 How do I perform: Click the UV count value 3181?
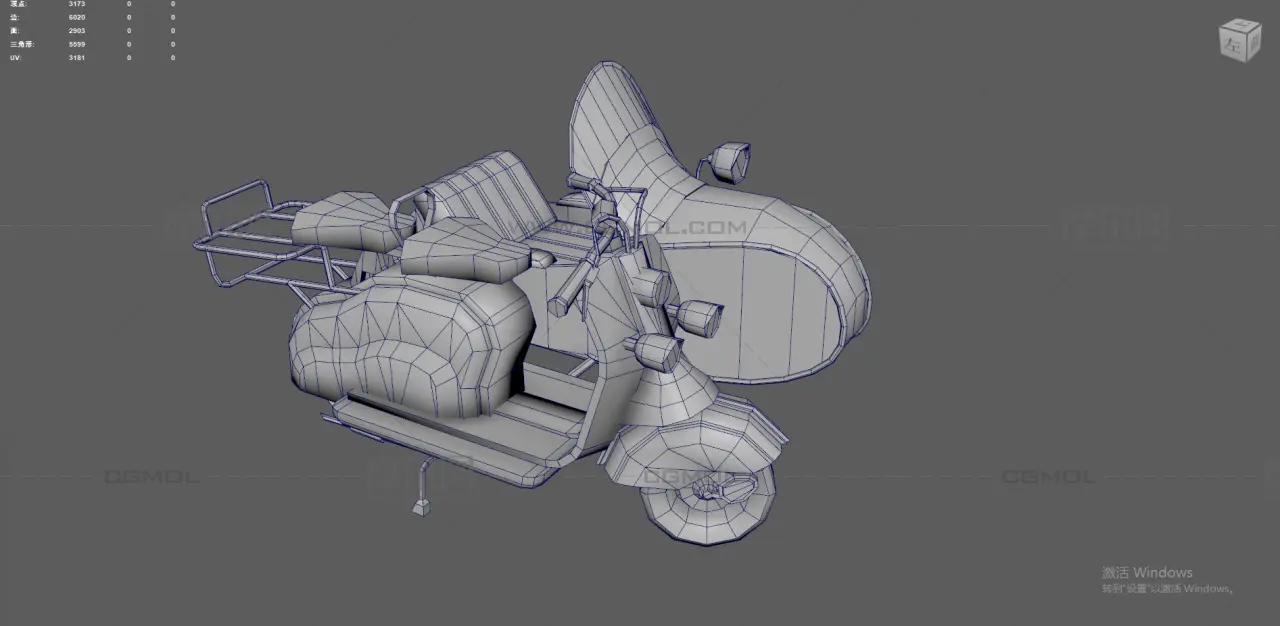click(x=76, y=58)
